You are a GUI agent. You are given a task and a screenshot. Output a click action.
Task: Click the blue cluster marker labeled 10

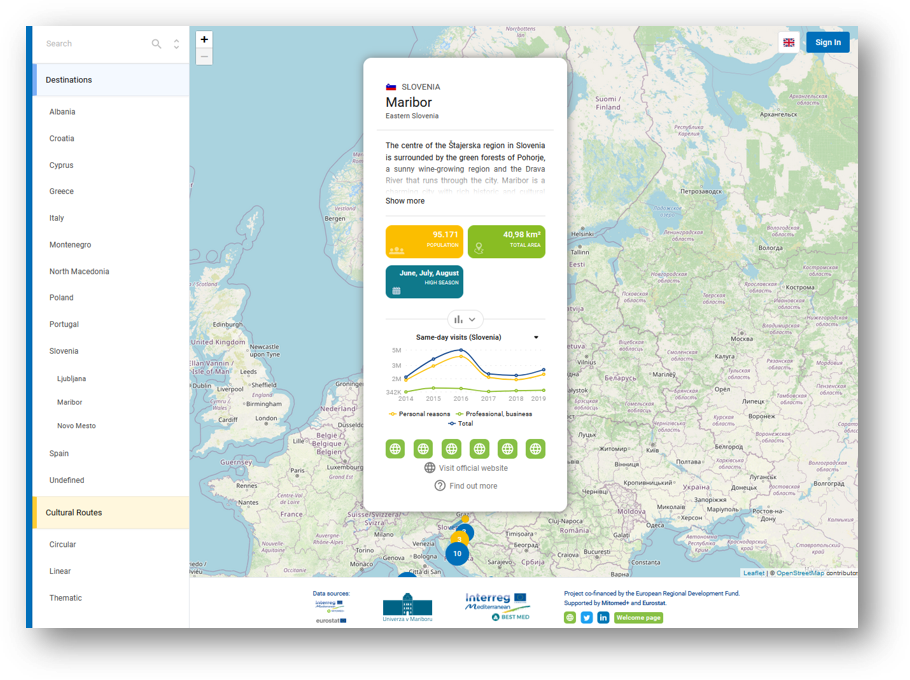point(457,554)
